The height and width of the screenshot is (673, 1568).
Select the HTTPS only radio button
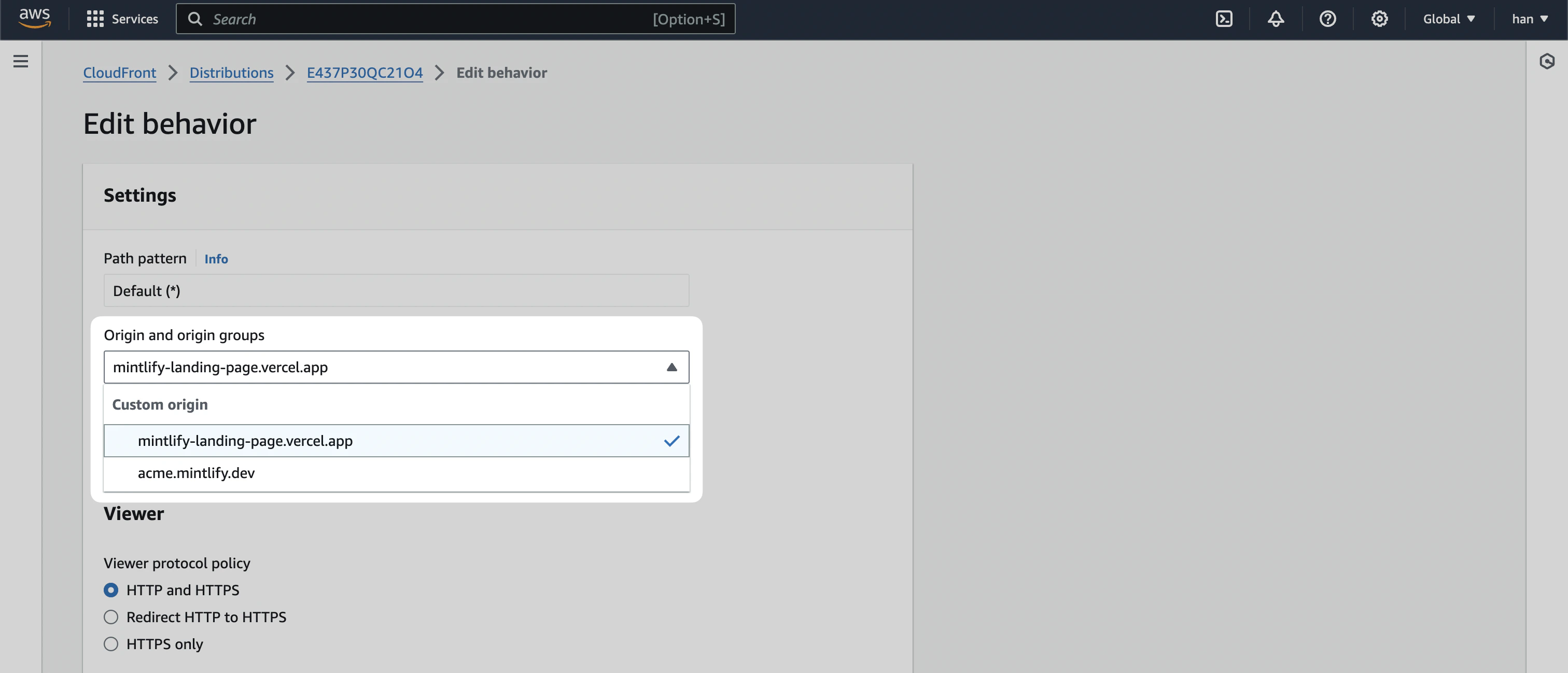111,644
